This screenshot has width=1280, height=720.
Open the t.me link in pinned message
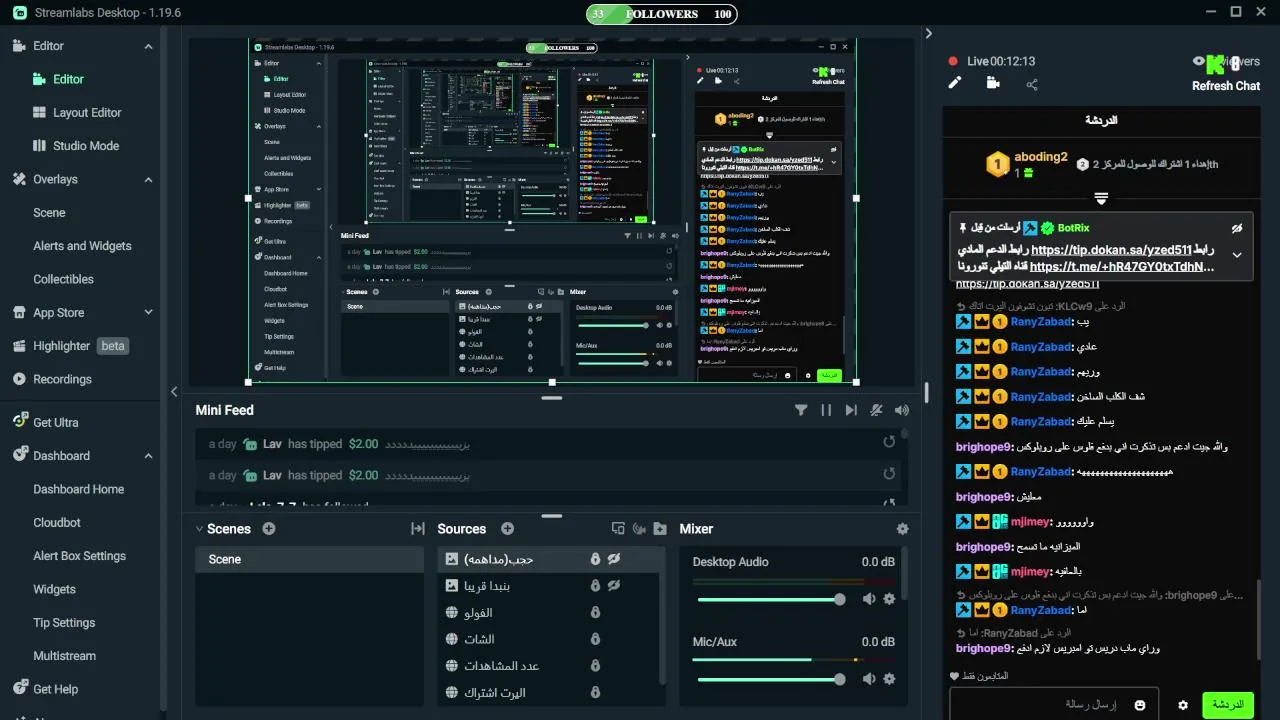pyautogui.click(x=1122, y=267)
